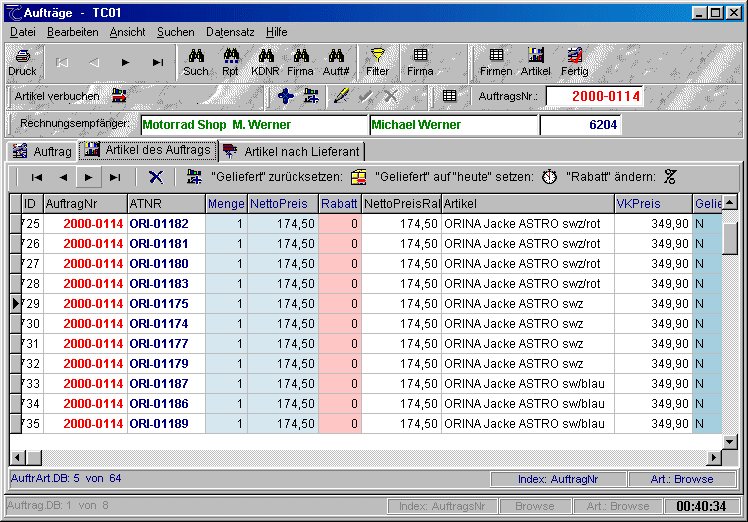Screen dimensions: 748x522
Task: Delete article row with X icon
Action: [155, 177]
